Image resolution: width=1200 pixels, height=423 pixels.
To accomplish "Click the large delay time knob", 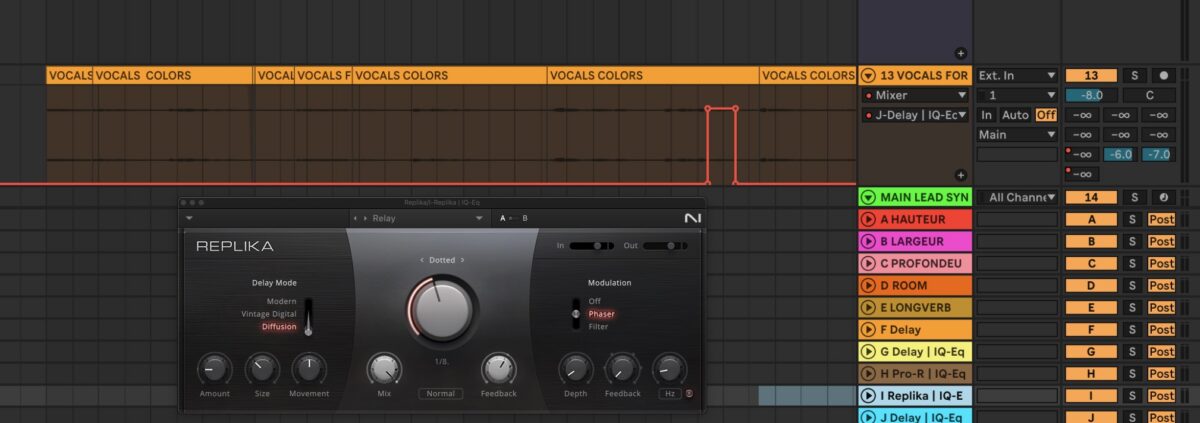I will click(441, 311).
